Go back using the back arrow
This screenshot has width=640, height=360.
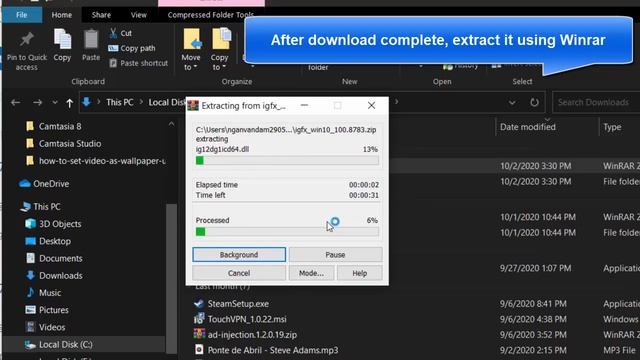coord(16,102)
